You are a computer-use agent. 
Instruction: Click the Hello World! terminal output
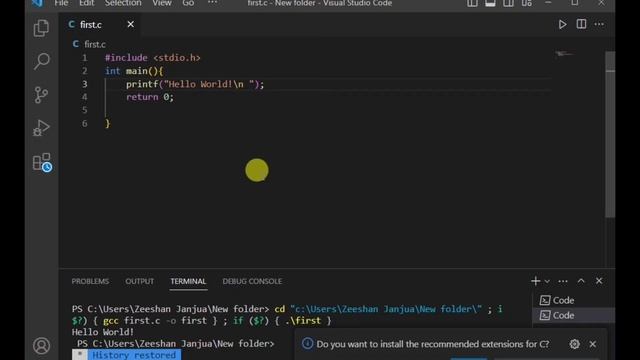coord(103,332)
